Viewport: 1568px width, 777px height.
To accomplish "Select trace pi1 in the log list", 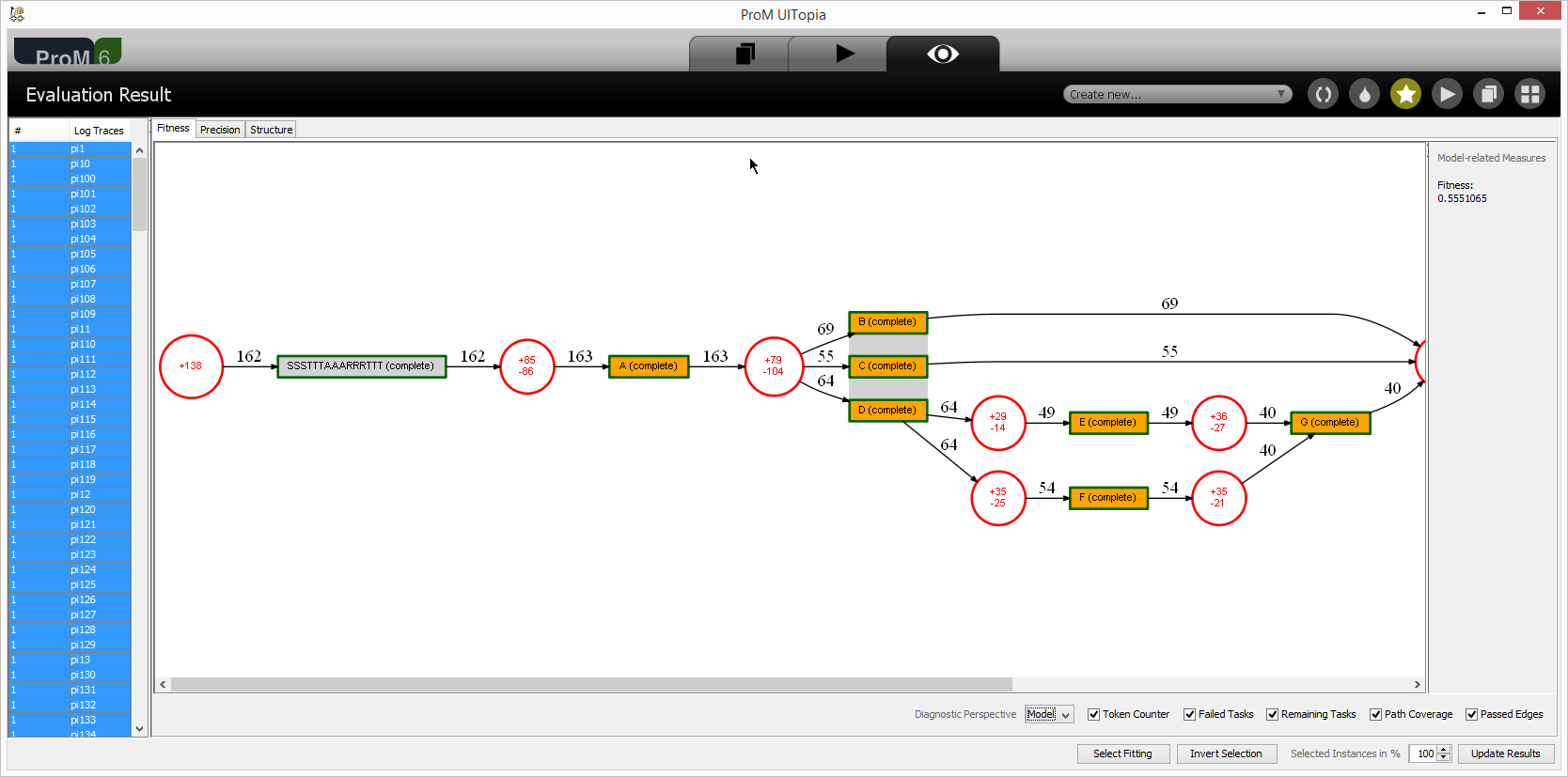I will pos(71,148).
